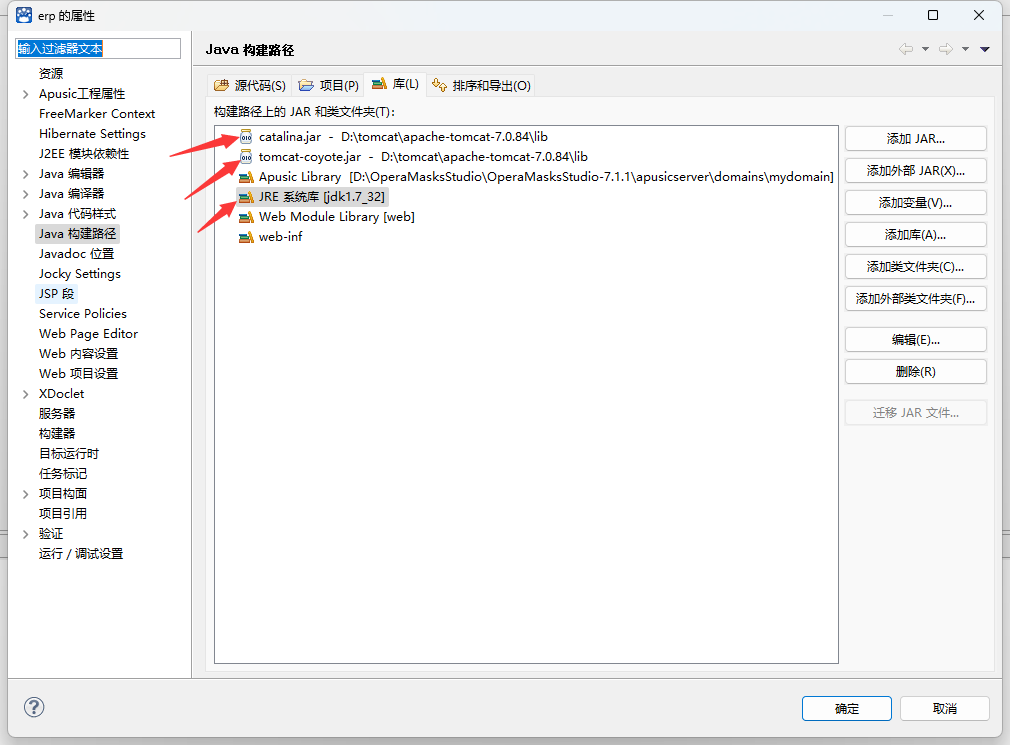Open the view menu triangle dropdown
This screenshot has height=745, width=1010.
point(985,49)
